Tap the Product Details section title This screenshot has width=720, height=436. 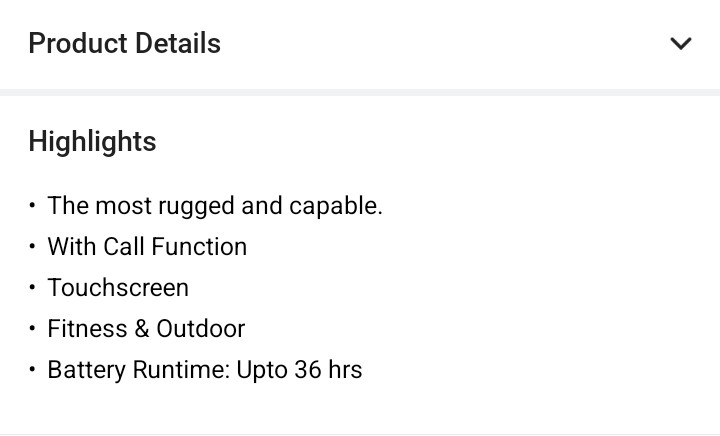[124, 44]
